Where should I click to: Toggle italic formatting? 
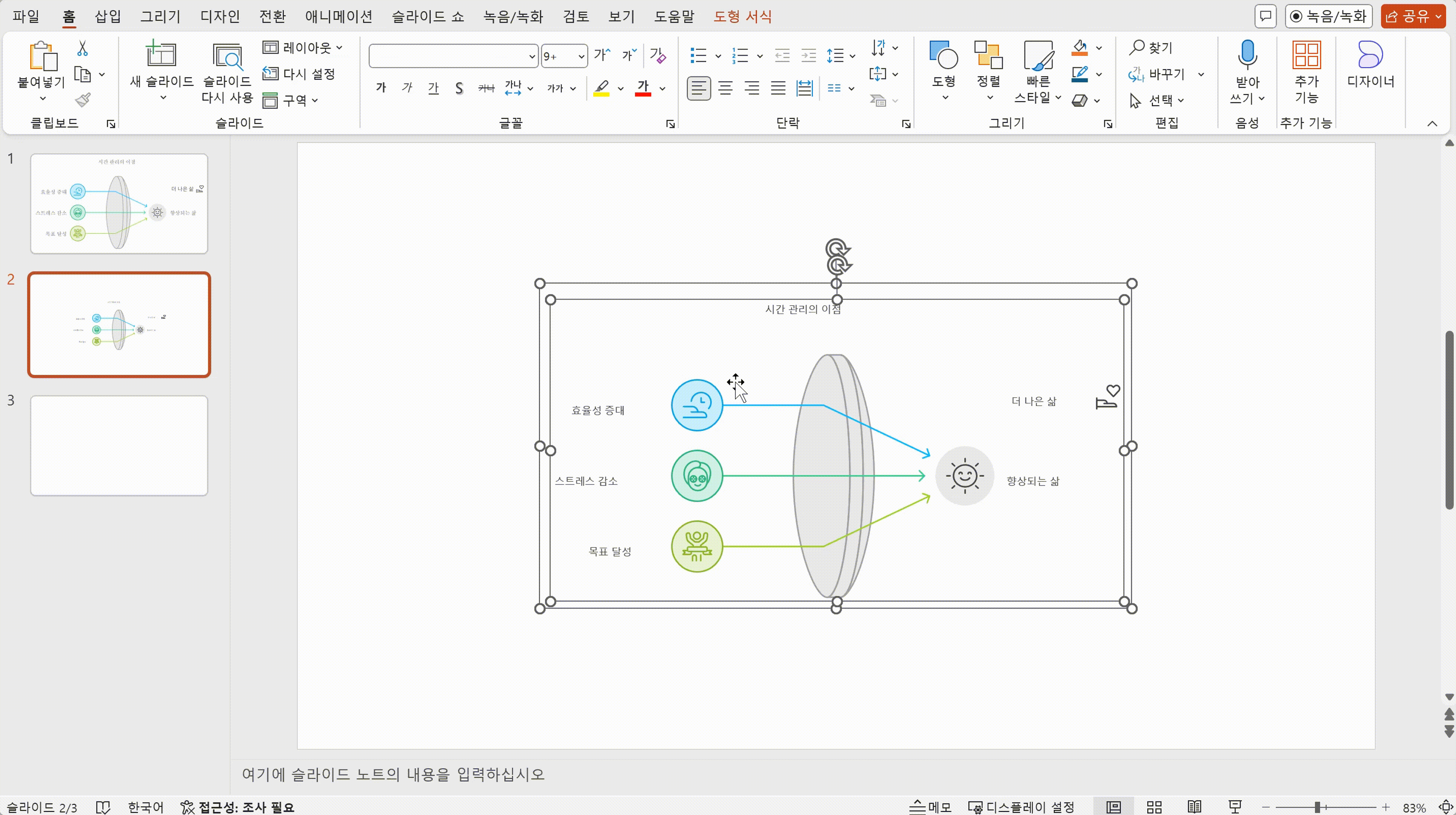point(407,88)
